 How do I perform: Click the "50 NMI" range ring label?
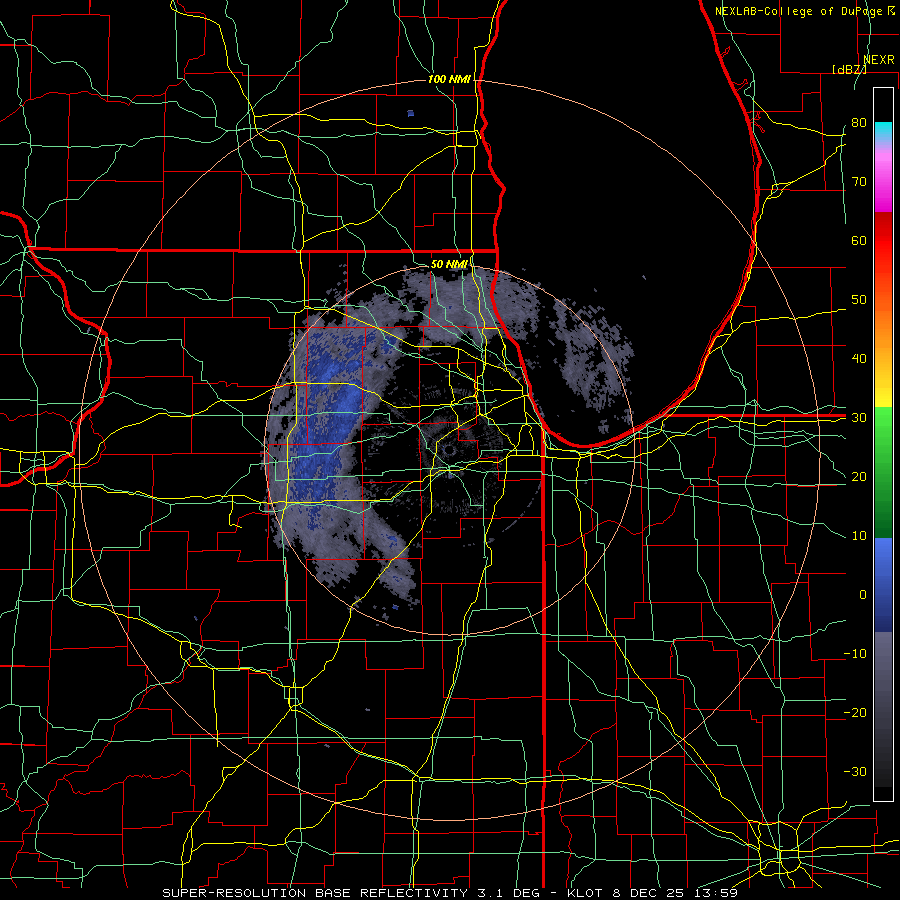coord(449,264)
